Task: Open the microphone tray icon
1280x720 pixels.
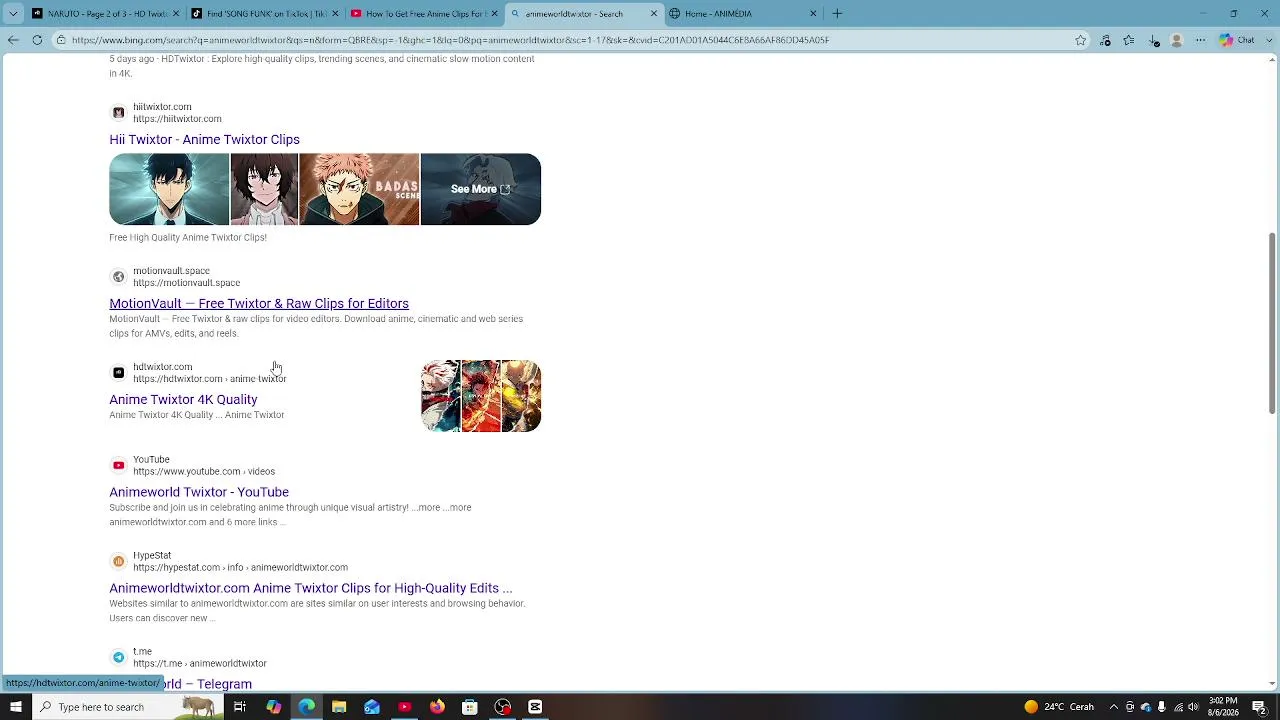Action: click(1161, 707)
